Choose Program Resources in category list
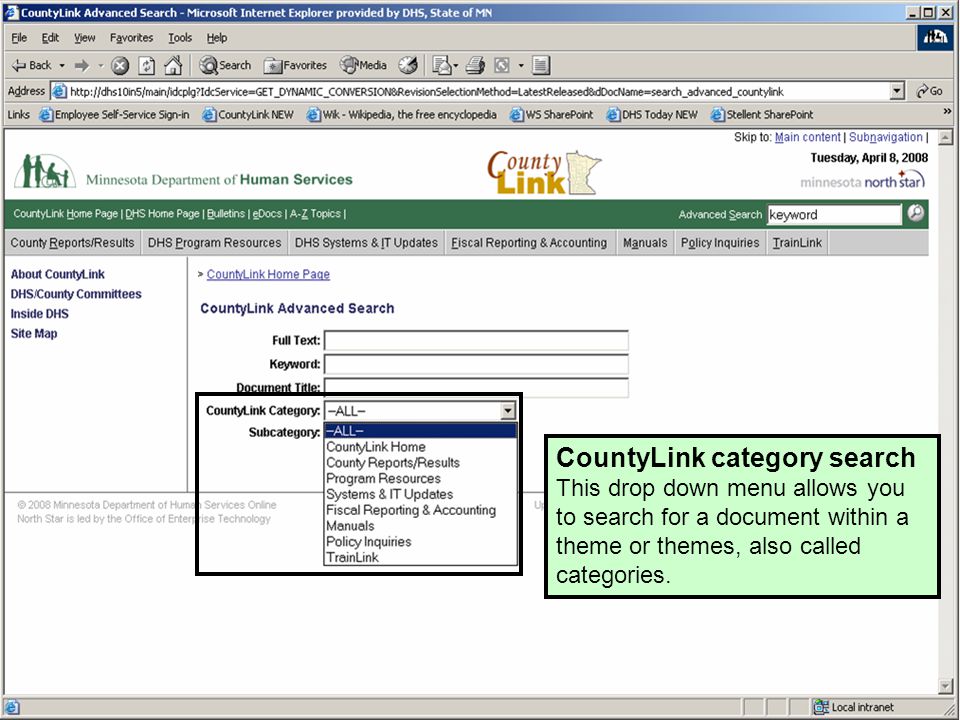Image resolution: width=960 pixels, height=720 pixels. pyautogui.click(x=420, y=479)
